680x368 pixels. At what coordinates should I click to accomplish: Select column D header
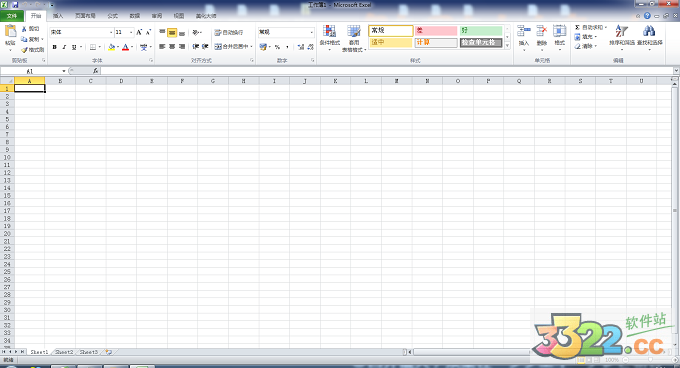click(x=121, y=81)
